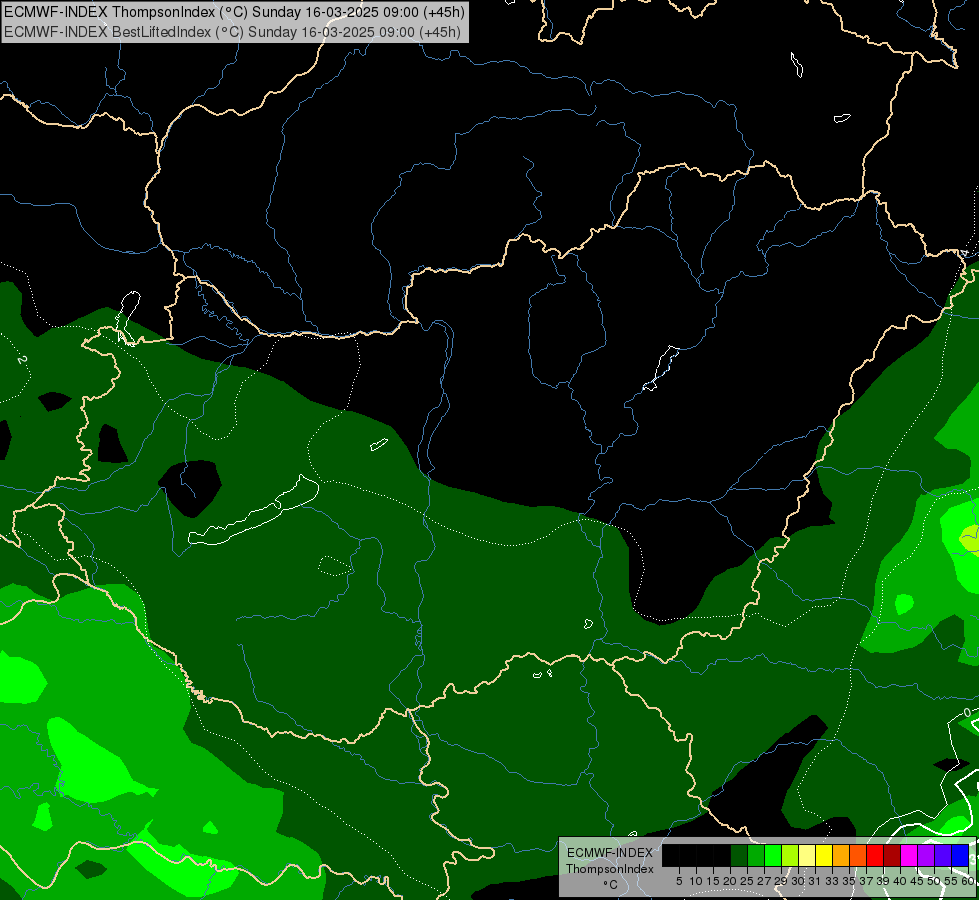Click the contour label 0 near right edge
Viewport: 979px width, 900px height.
pyautogui.click(x=967, y=713)
